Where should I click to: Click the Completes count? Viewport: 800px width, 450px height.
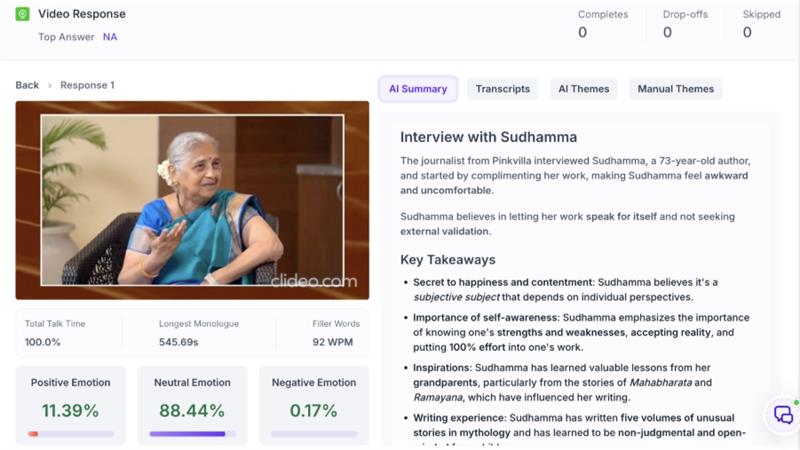point(582,33)
